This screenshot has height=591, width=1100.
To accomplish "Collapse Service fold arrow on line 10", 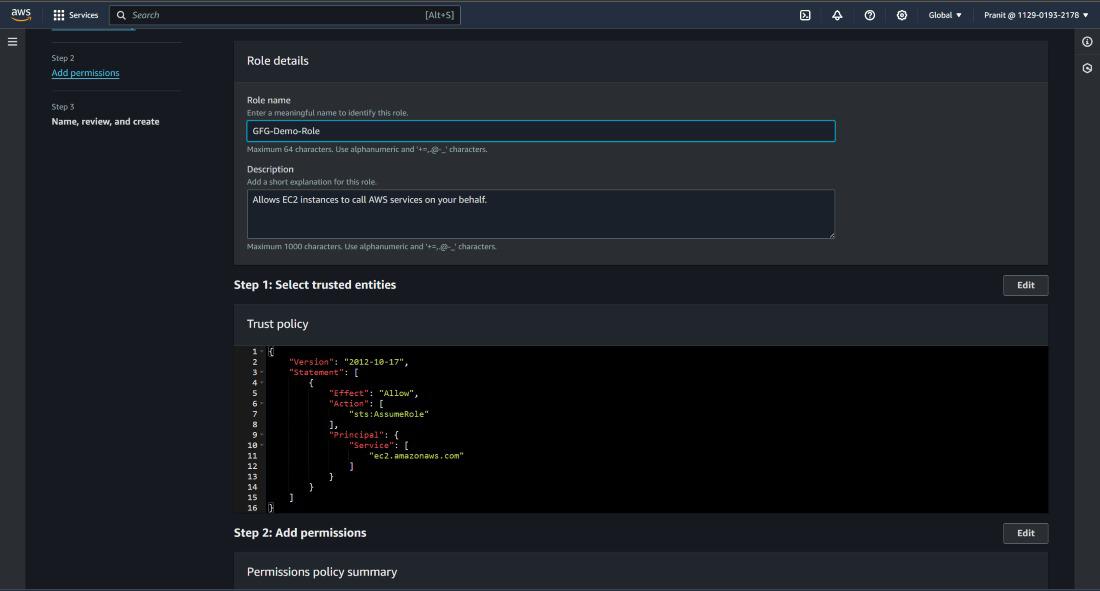I will (x=262, y=446).
